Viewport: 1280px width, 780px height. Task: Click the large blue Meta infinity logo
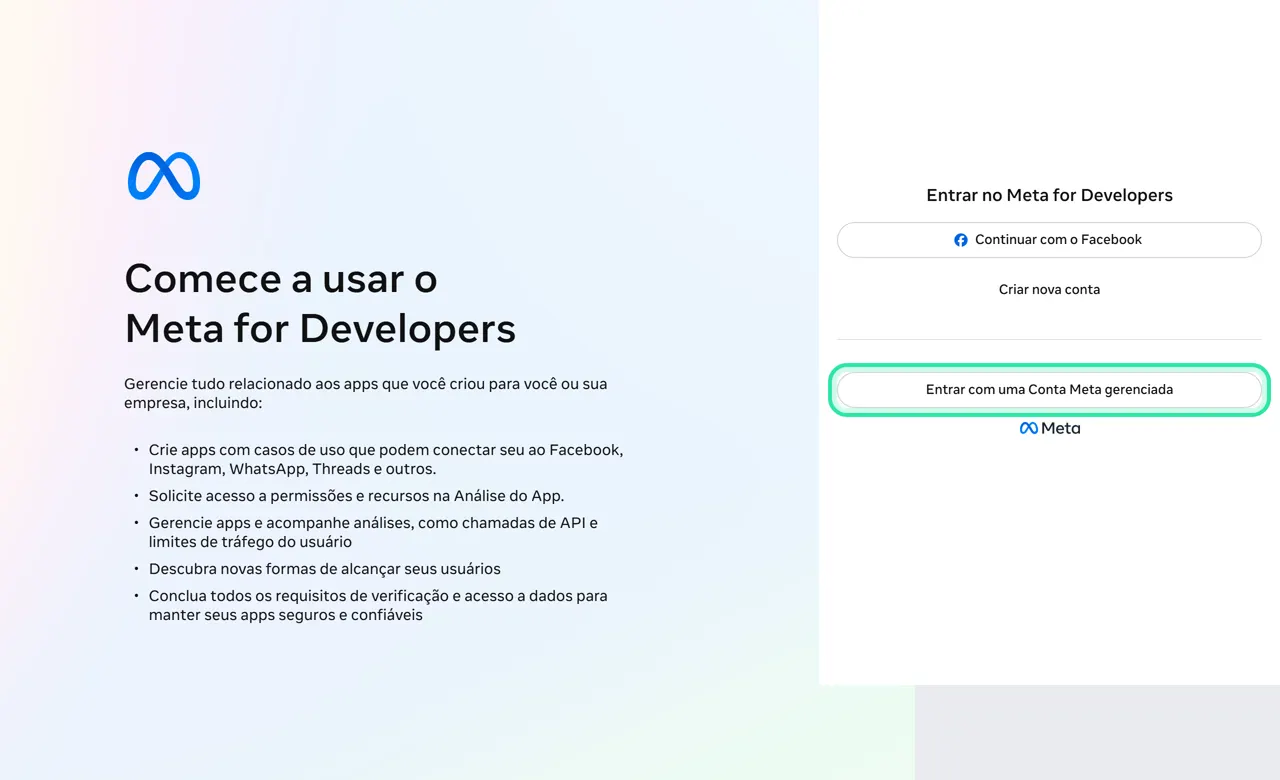[x=164, y=176]
